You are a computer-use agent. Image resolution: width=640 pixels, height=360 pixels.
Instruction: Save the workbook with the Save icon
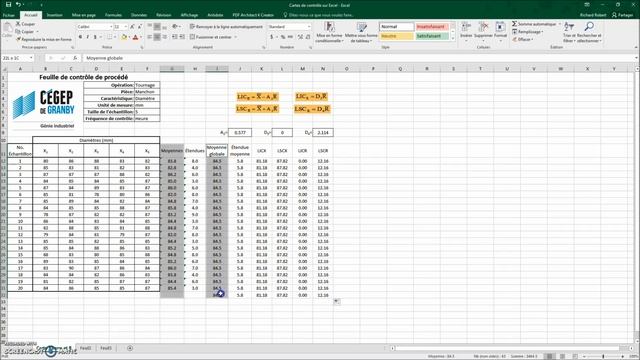coord(8,5)
